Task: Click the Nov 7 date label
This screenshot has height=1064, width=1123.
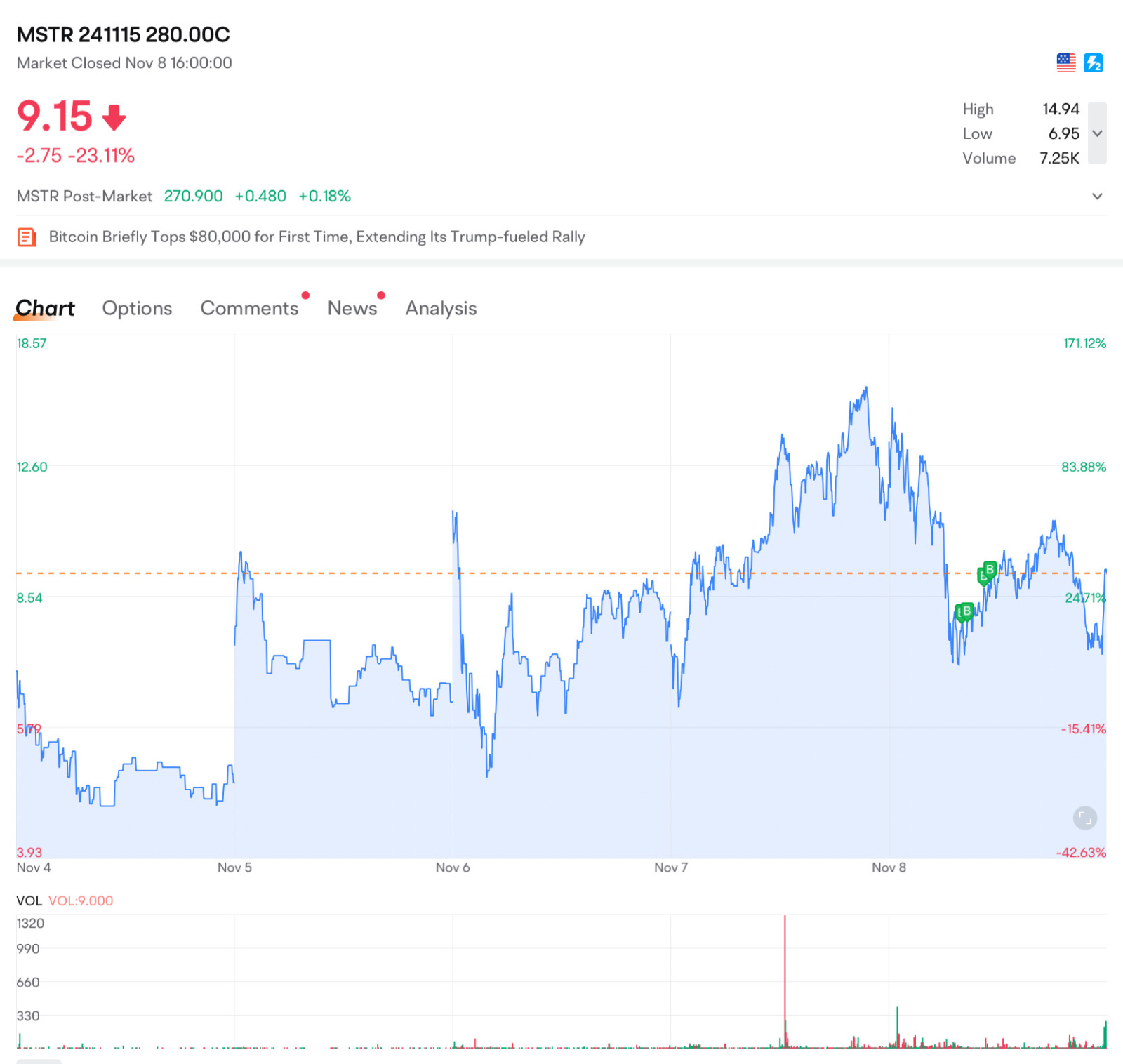Action: (x=671, y=868)
